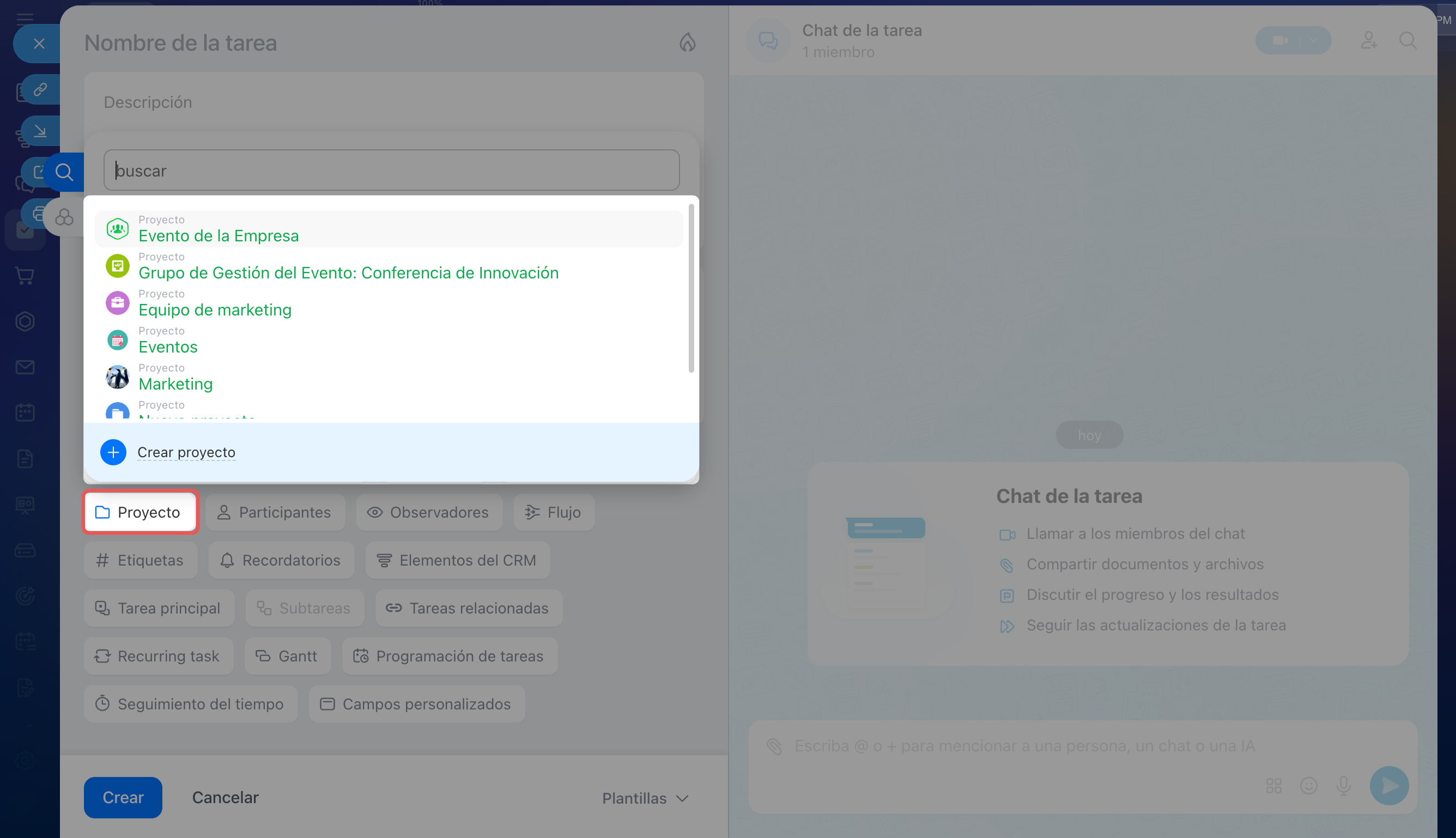The image size is (1456, 838).
Task: Open the emoji picker in chat
Action: (x=1309, y=786)
